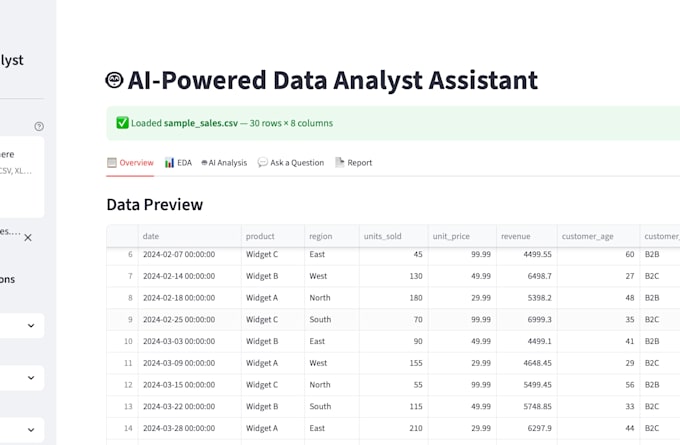680x445 pixels.
Task: Select the cell 2024-02-25 00:00:00
Action: click(x=190, y=319)
